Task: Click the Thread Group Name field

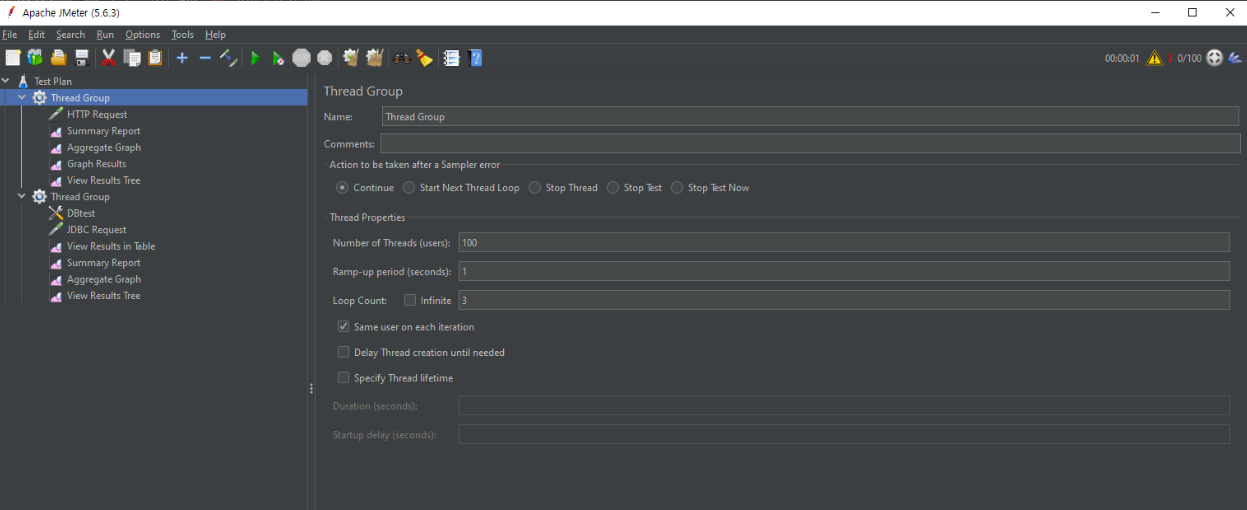Action: click(810, 117)
